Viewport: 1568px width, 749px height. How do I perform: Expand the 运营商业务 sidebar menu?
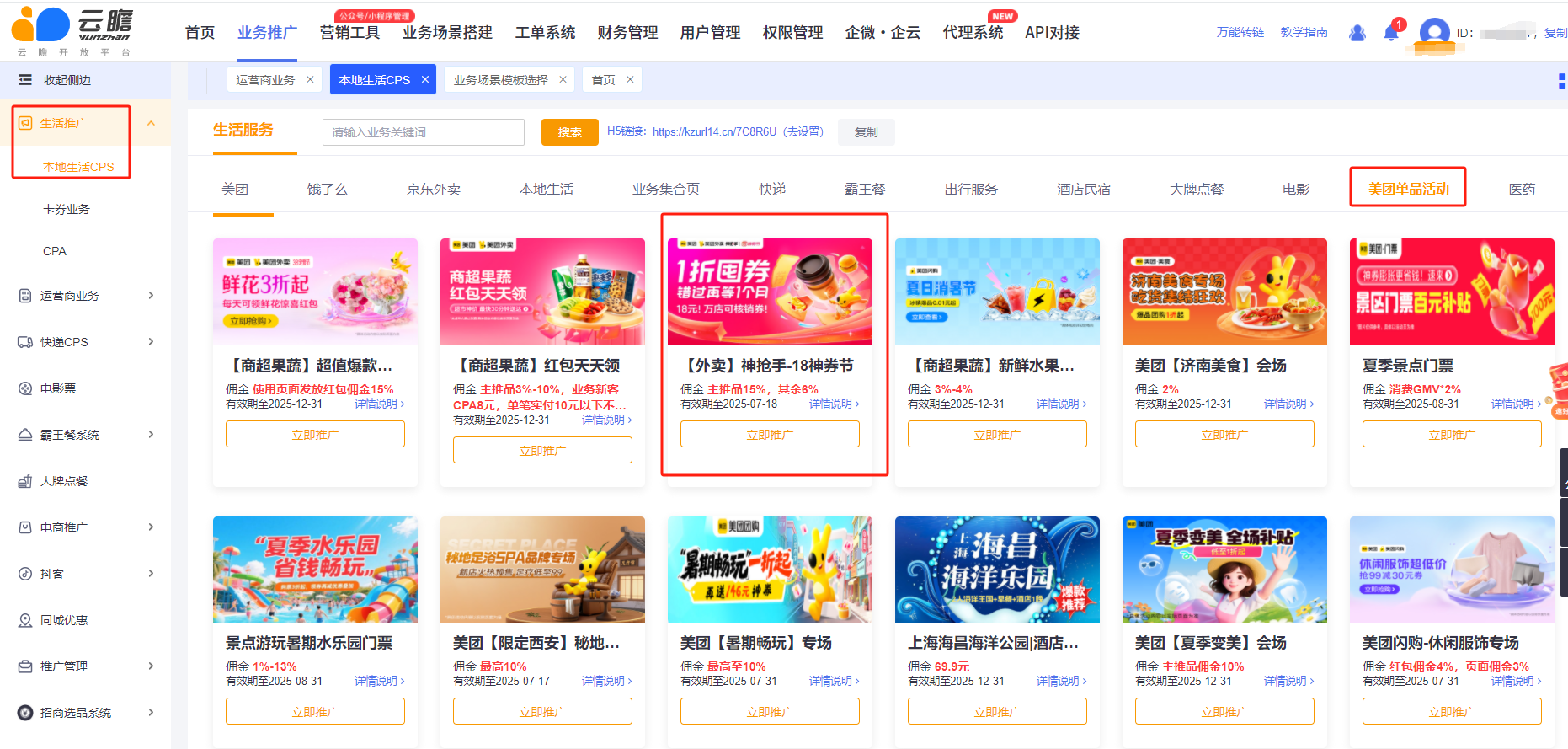click(152, 295)
